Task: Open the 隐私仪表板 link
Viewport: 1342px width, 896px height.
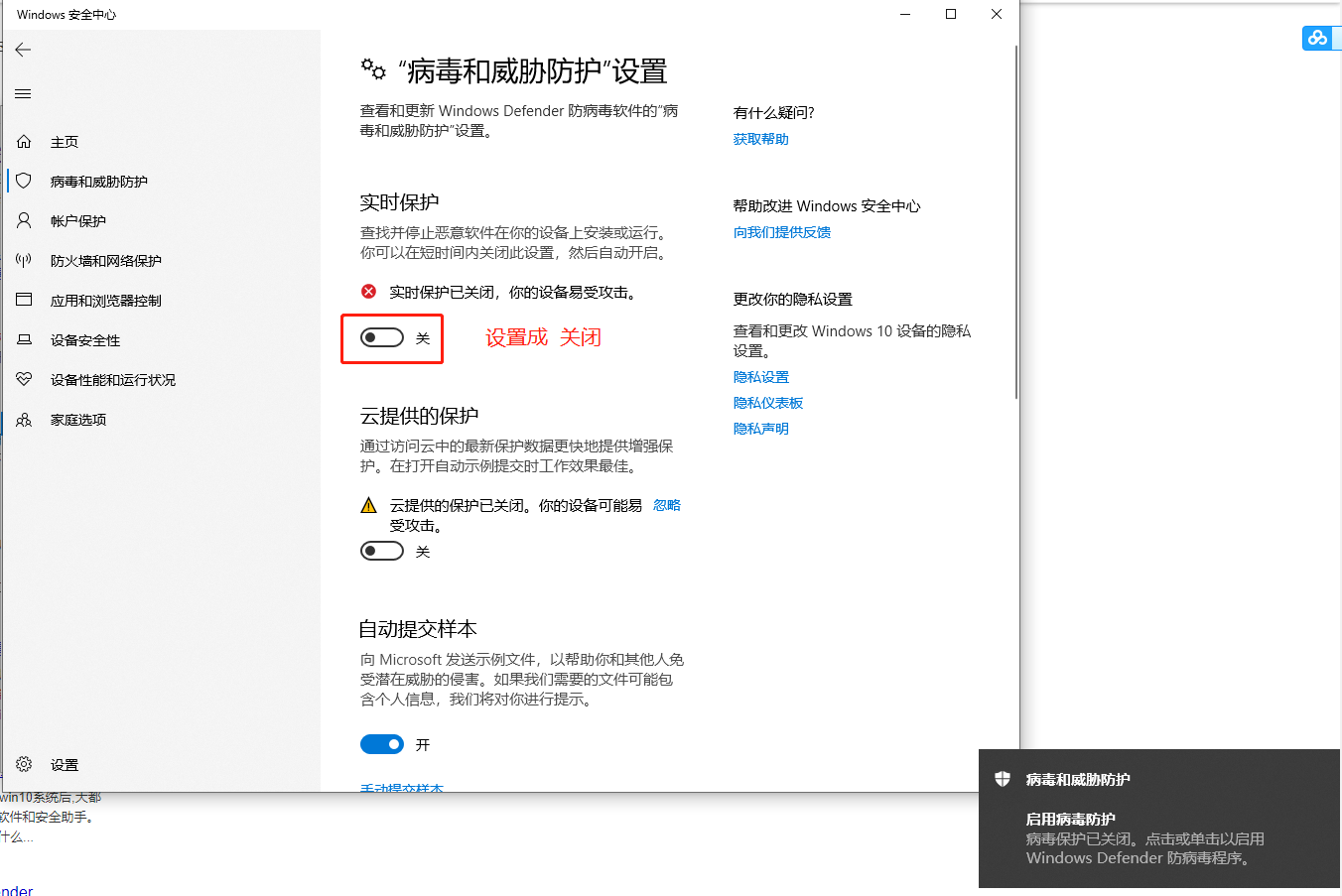Action: pos(768,403)
